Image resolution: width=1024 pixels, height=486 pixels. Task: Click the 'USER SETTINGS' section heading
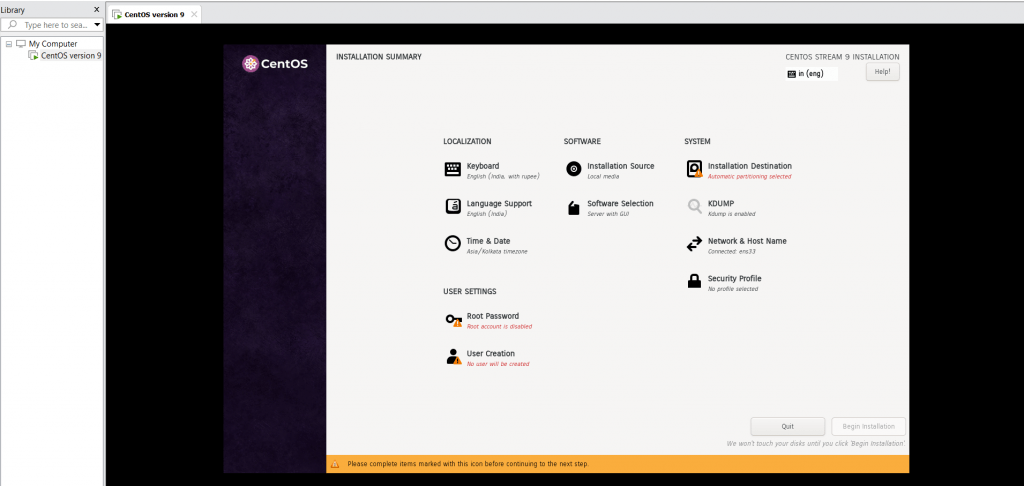point(470,291)
